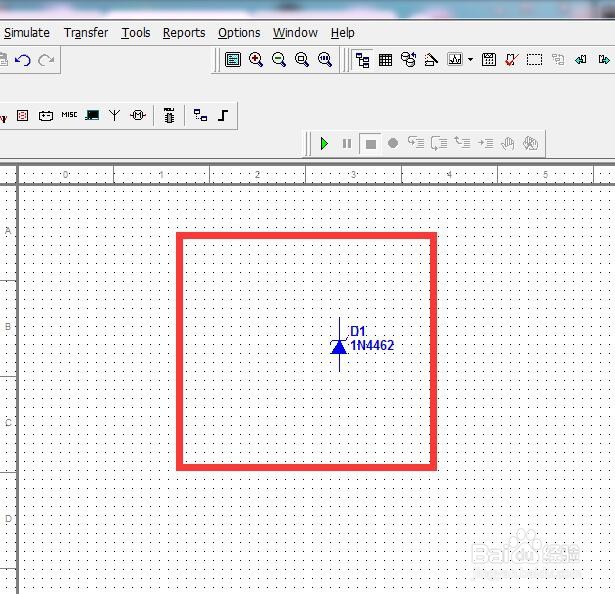Image resolution: width=615 pixels, height=594 pixels.
Task: Open the Transfer menu
Action: point(86,33)
